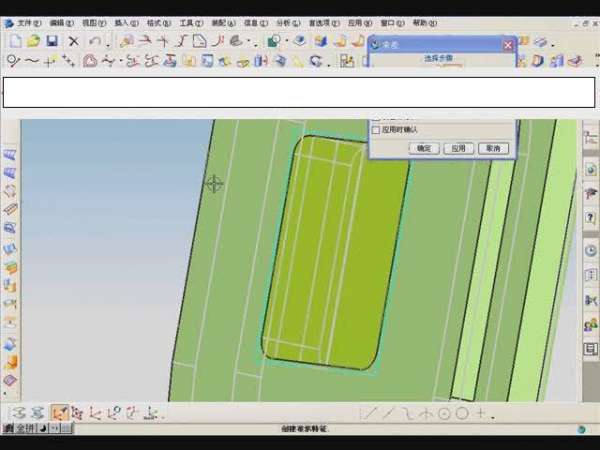The width and height of the screenshot is (600, 450).
Task: Click the 取消 (Cancel) button
Action: 491,148
